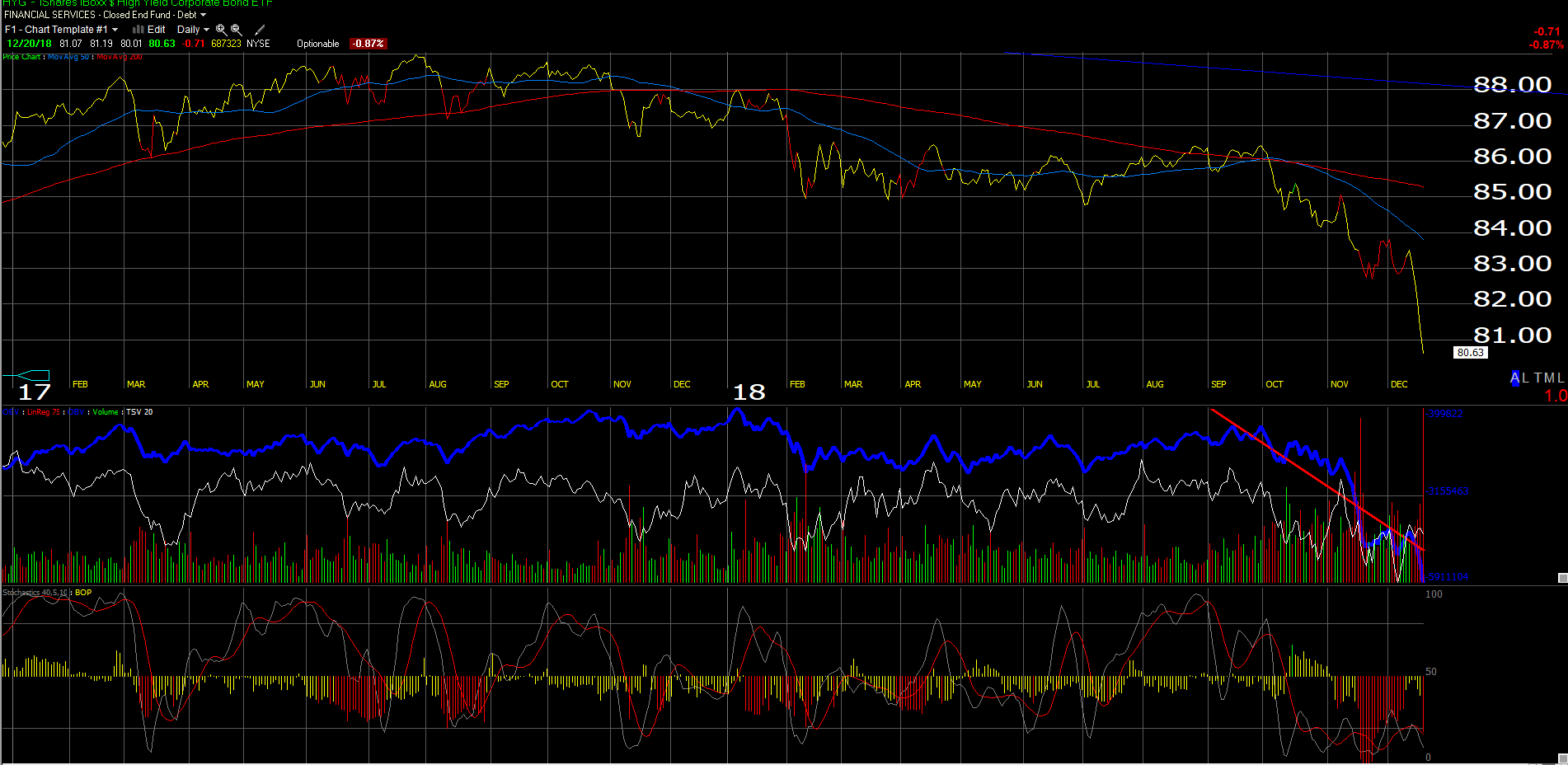Click the 83.00 price scale label

tap(1512, 264)
